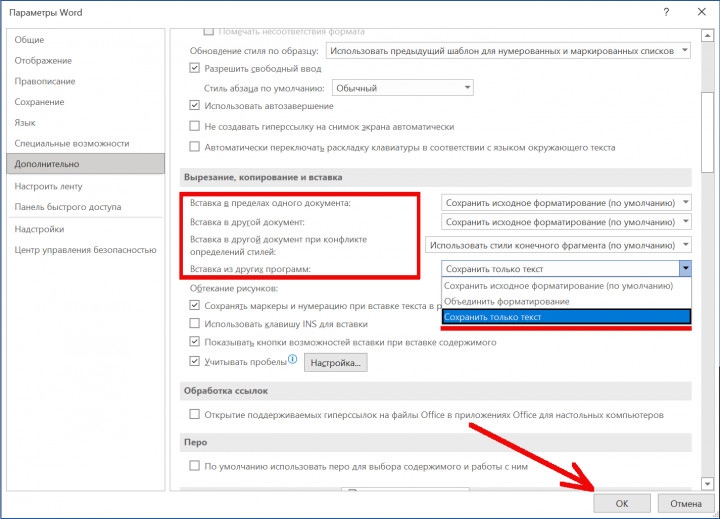Select Сохранить исходное форматирование in open list
The image size is (720, 519).
pos(566,285)
